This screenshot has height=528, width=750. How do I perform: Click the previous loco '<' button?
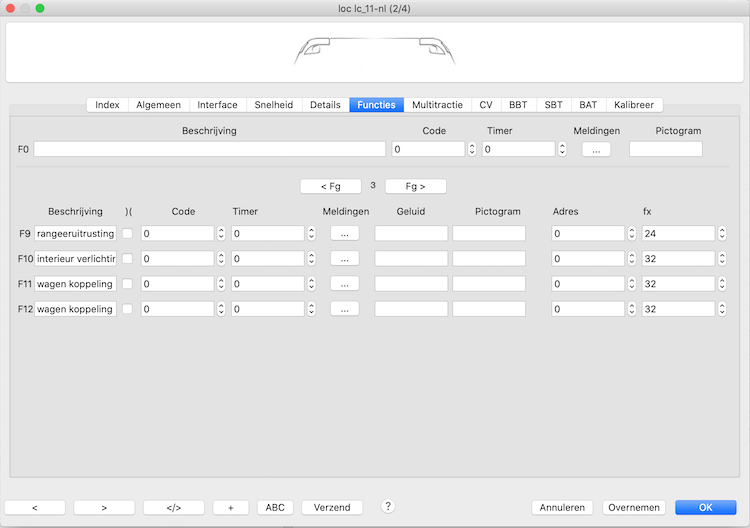35,507
